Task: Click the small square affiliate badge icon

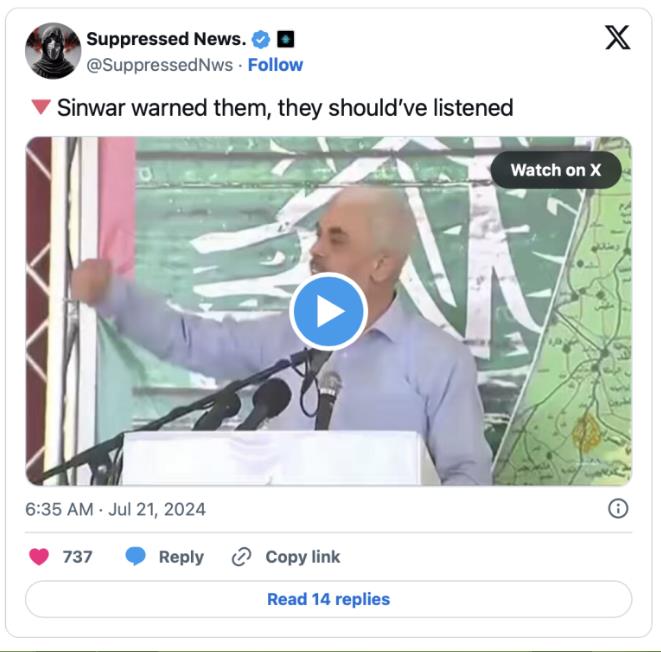Action: (x=285, y=39)
